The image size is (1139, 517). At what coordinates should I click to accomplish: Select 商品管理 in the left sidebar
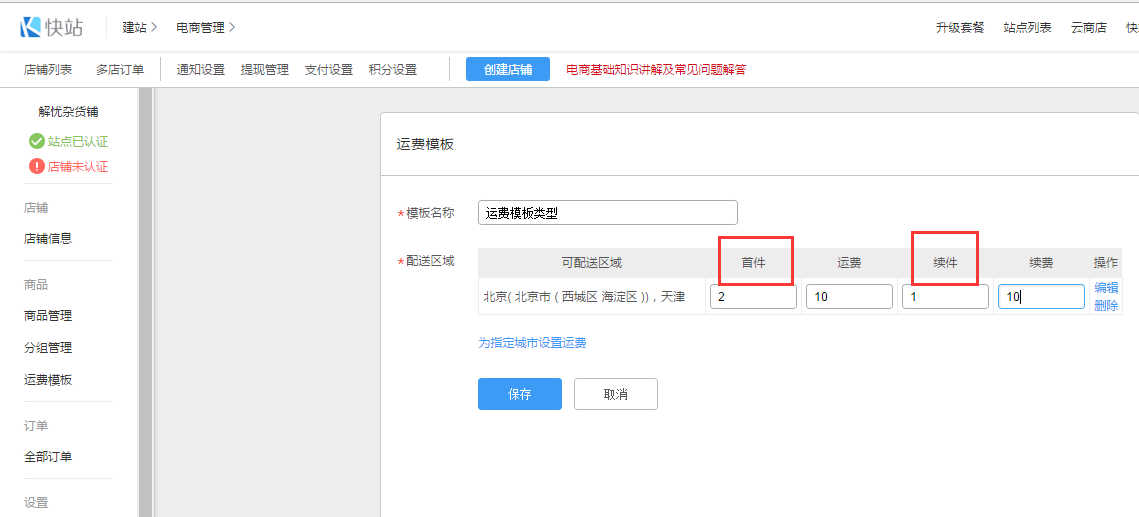click(x=48, y=316)
